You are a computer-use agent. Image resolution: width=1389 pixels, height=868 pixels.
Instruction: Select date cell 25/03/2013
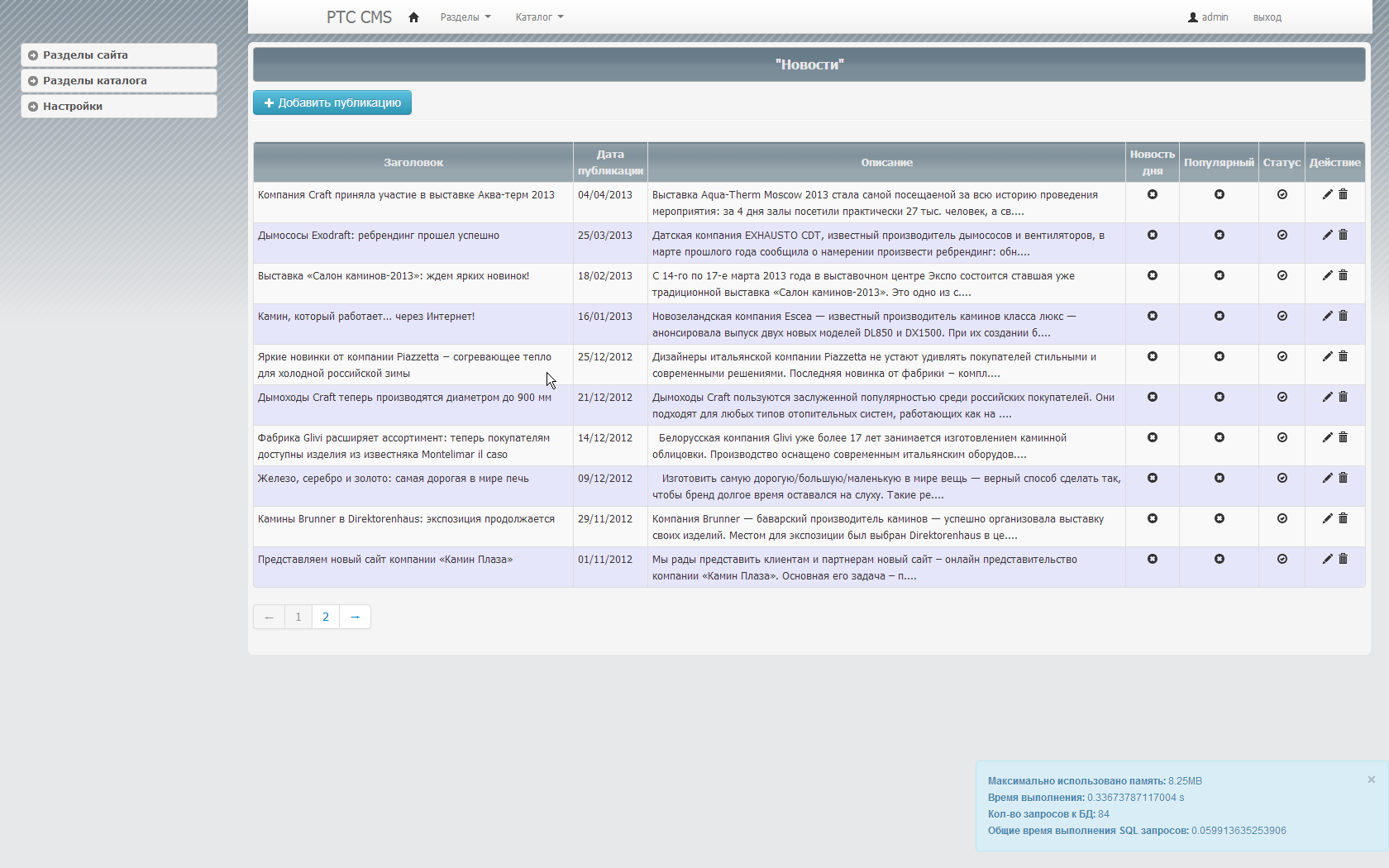coord(610,243)
